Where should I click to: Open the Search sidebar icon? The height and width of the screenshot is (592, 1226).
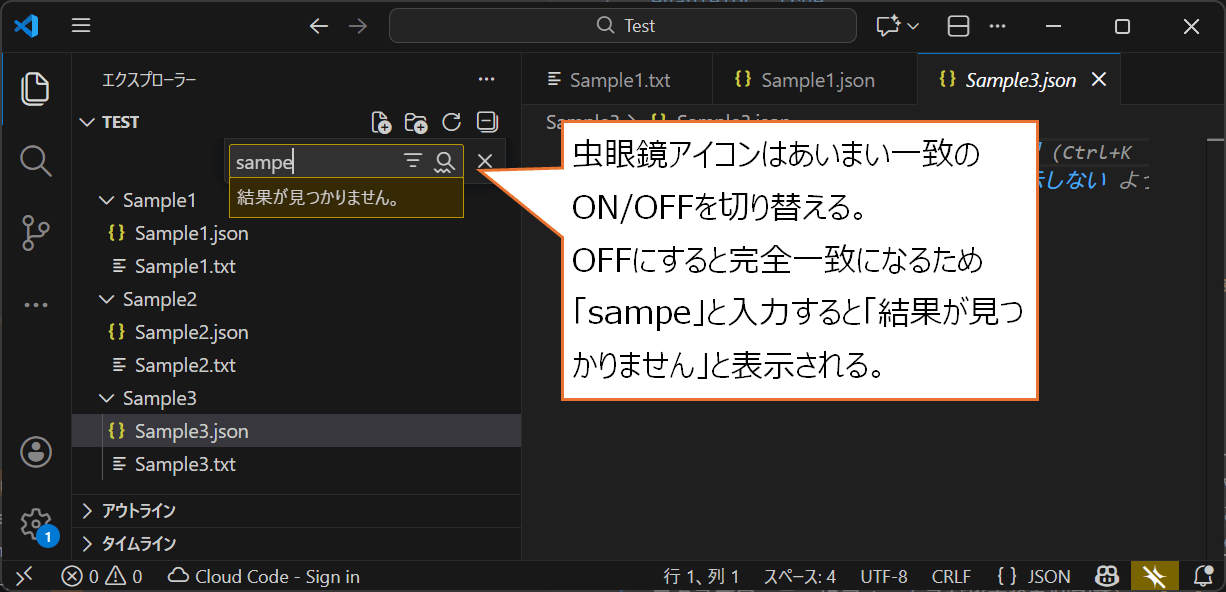[35, 160]
